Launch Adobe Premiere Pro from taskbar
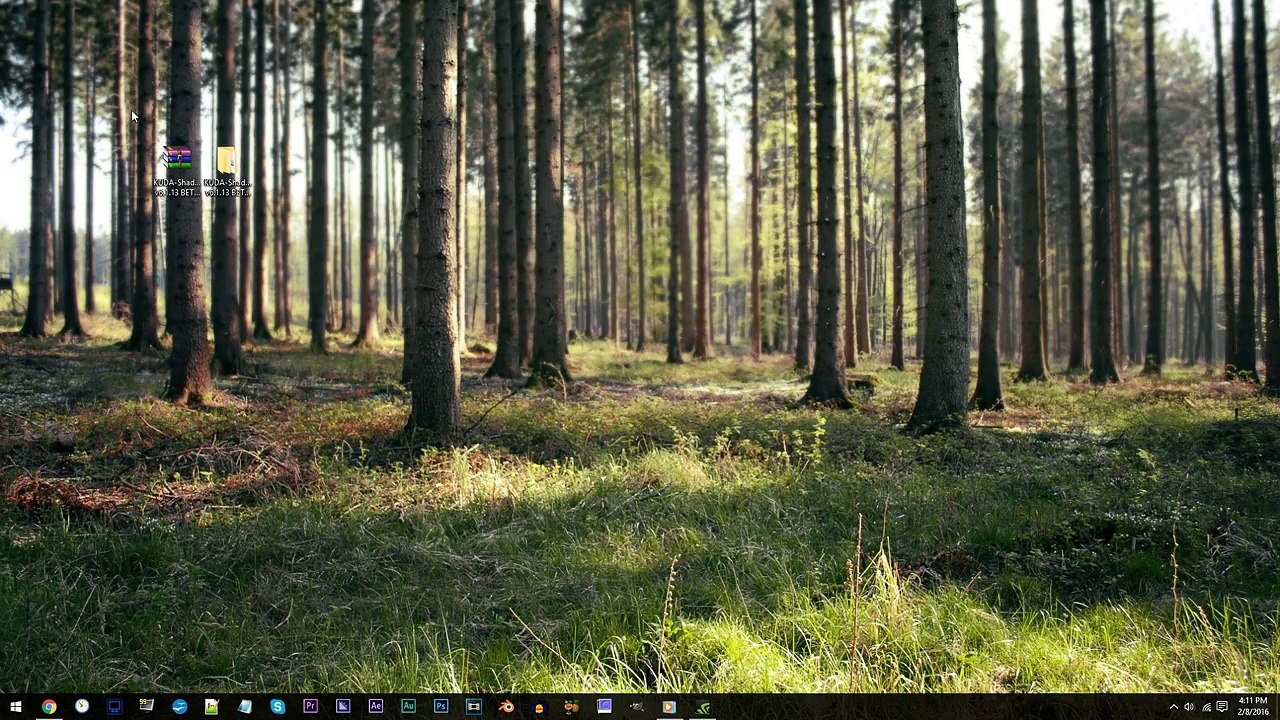1280x720 pixels. pos(310,707)
